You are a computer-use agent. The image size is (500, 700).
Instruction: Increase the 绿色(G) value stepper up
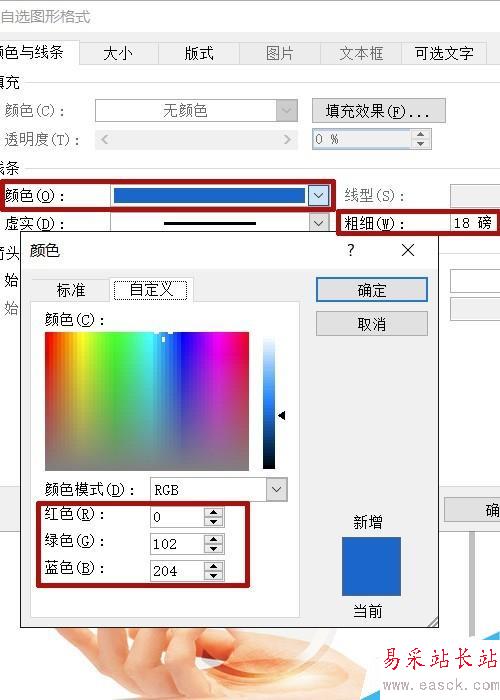pyautogui.click(x=214, y=539)
